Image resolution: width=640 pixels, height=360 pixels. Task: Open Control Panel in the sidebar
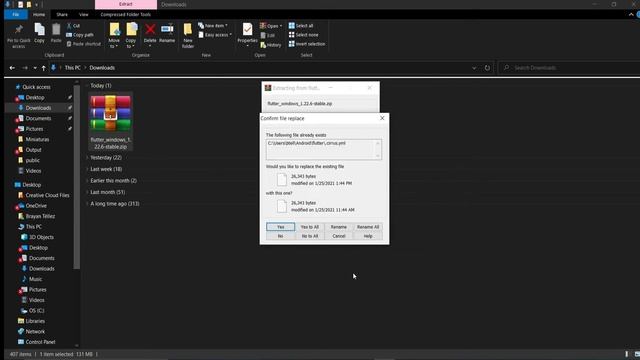pos(40,342)
